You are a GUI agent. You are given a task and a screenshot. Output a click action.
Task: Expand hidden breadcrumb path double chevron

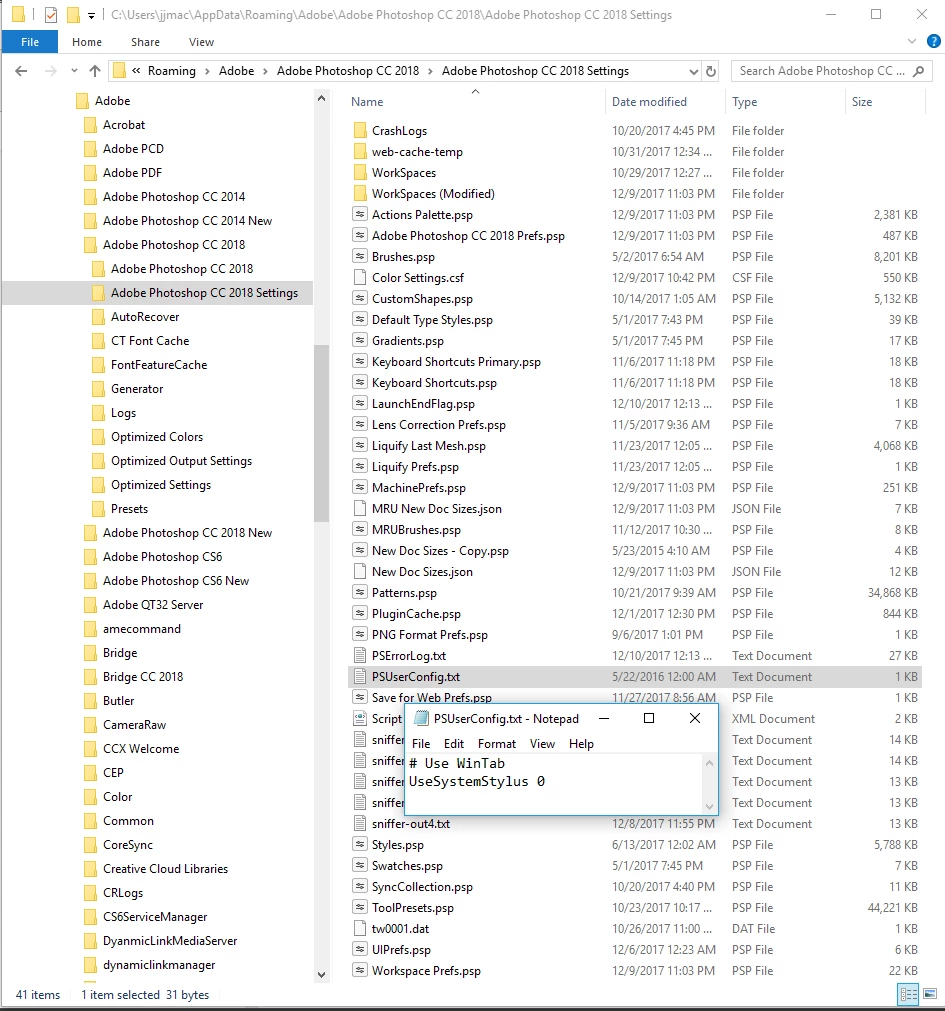(136, 71)
